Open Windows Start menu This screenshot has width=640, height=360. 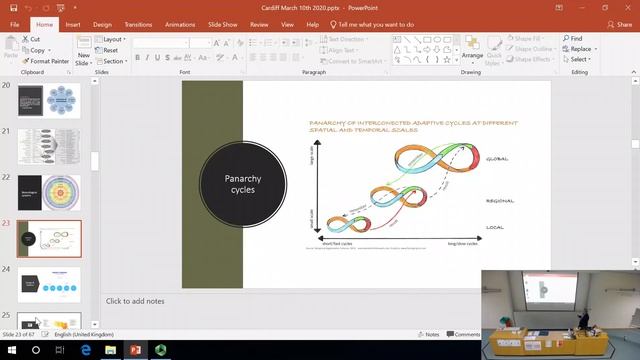pyautogui.click(x=12, y=350)
